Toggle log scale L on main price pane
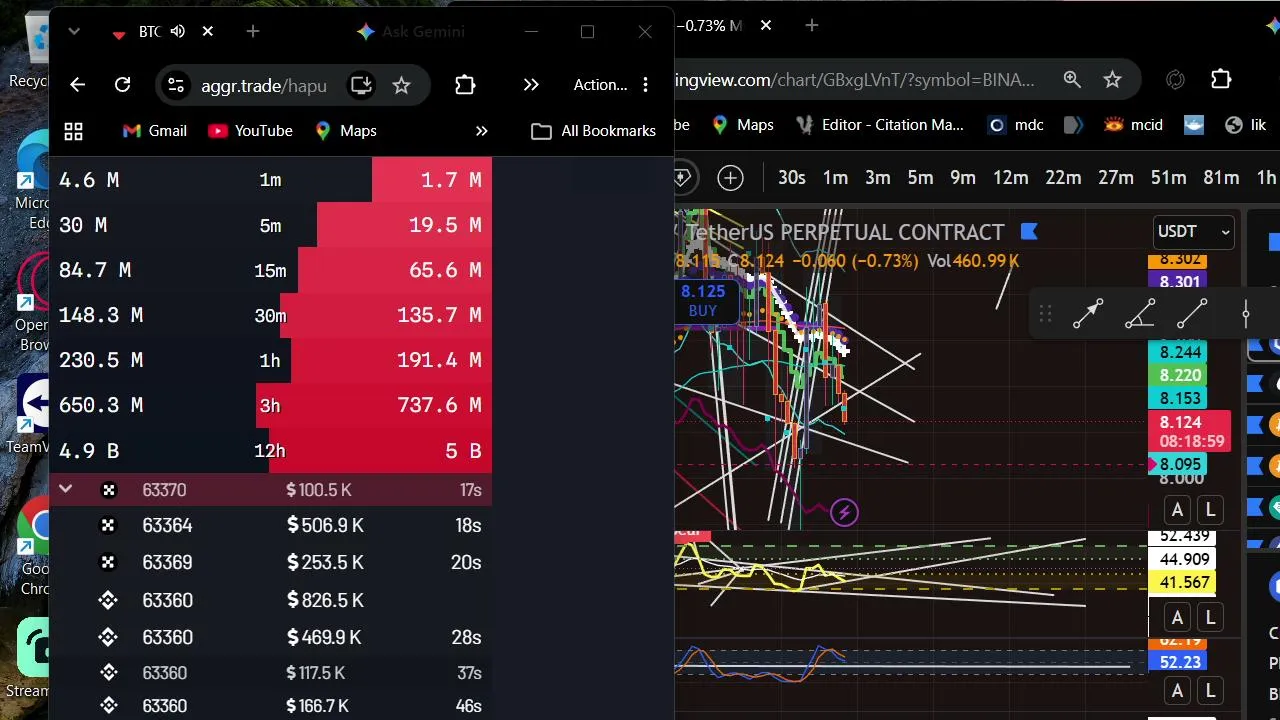The width and height of the screenshot is (1280, 720). coord(1210,510)
